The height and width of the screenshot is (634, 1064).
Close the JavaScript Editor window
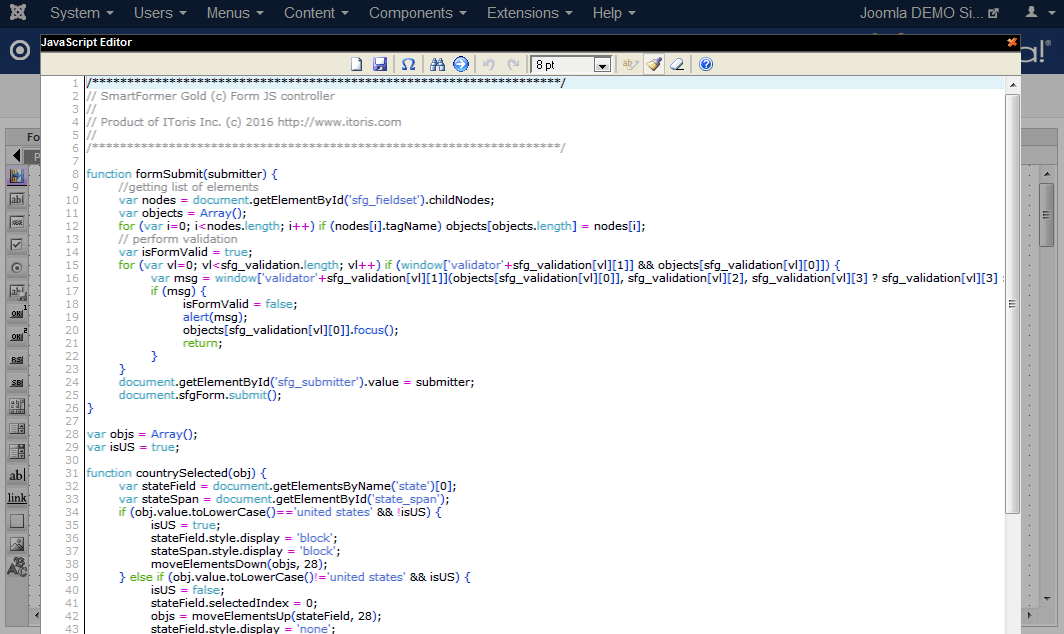pyautogui.click(x=1012, y=43)
